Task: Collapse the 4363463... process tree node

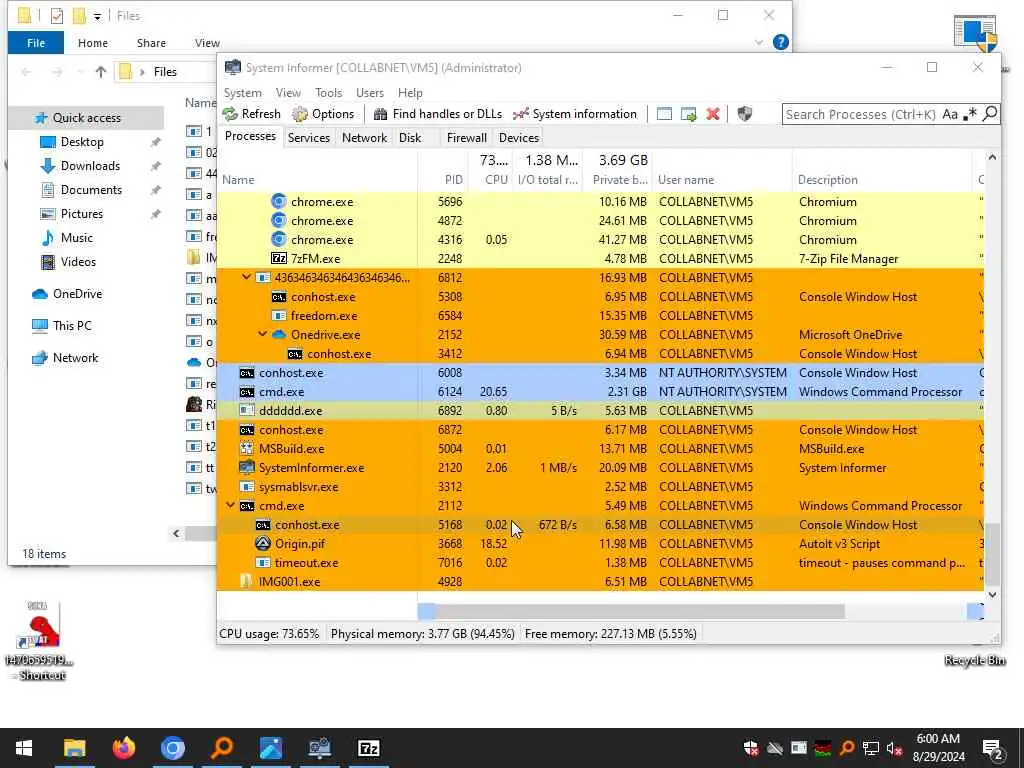Action: pos(246,278)
